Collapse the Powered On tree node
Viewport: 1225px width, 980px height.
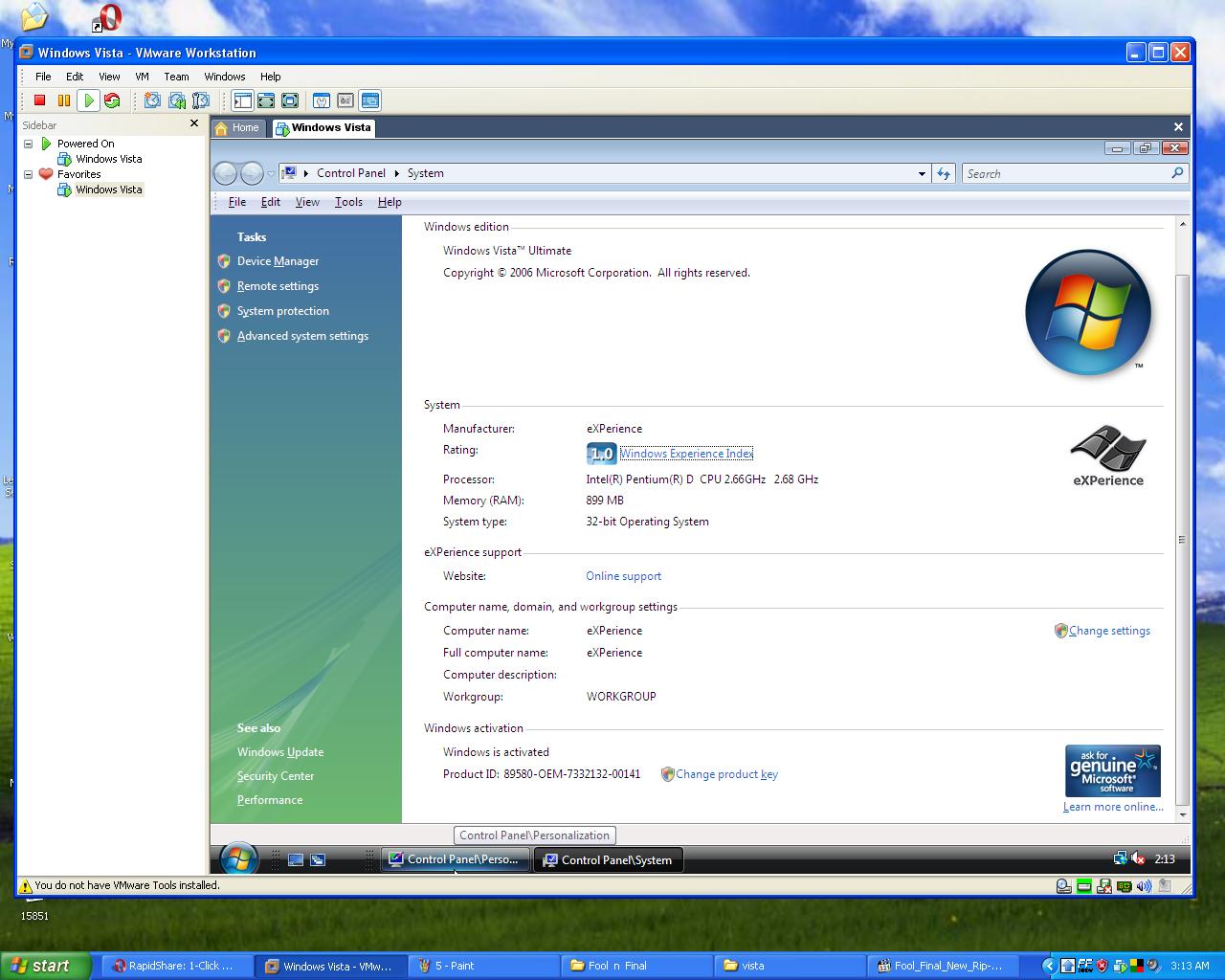[29, 144]
